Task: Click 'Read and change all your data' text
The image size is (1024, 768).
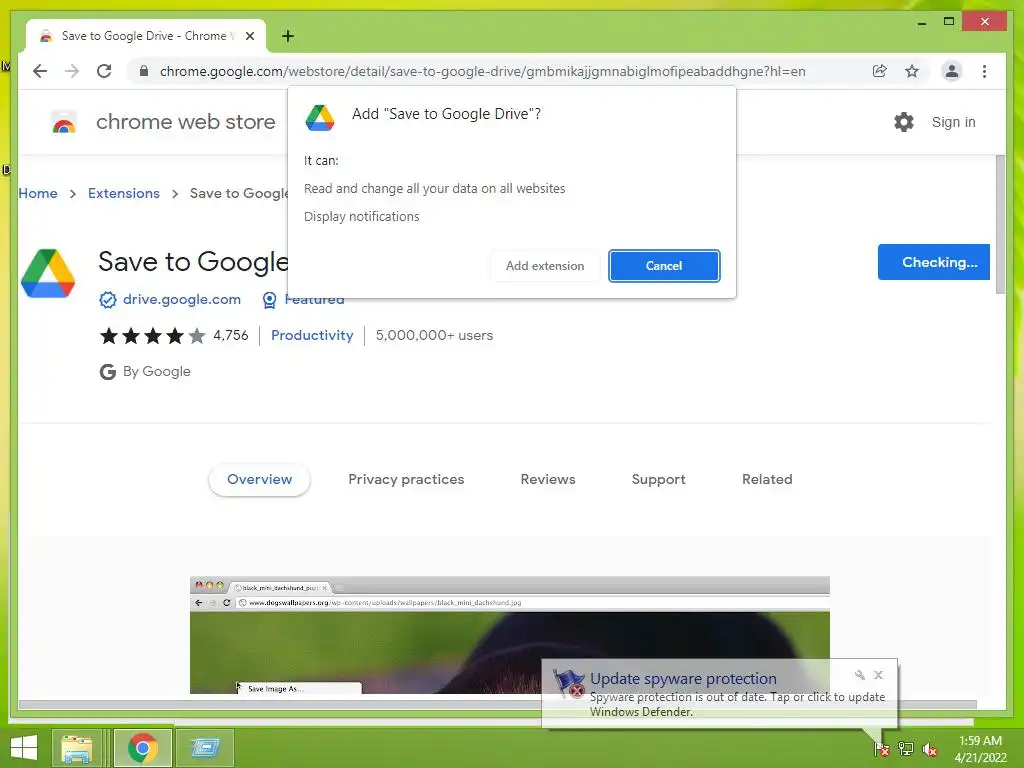Action: (x=434, y=189)
